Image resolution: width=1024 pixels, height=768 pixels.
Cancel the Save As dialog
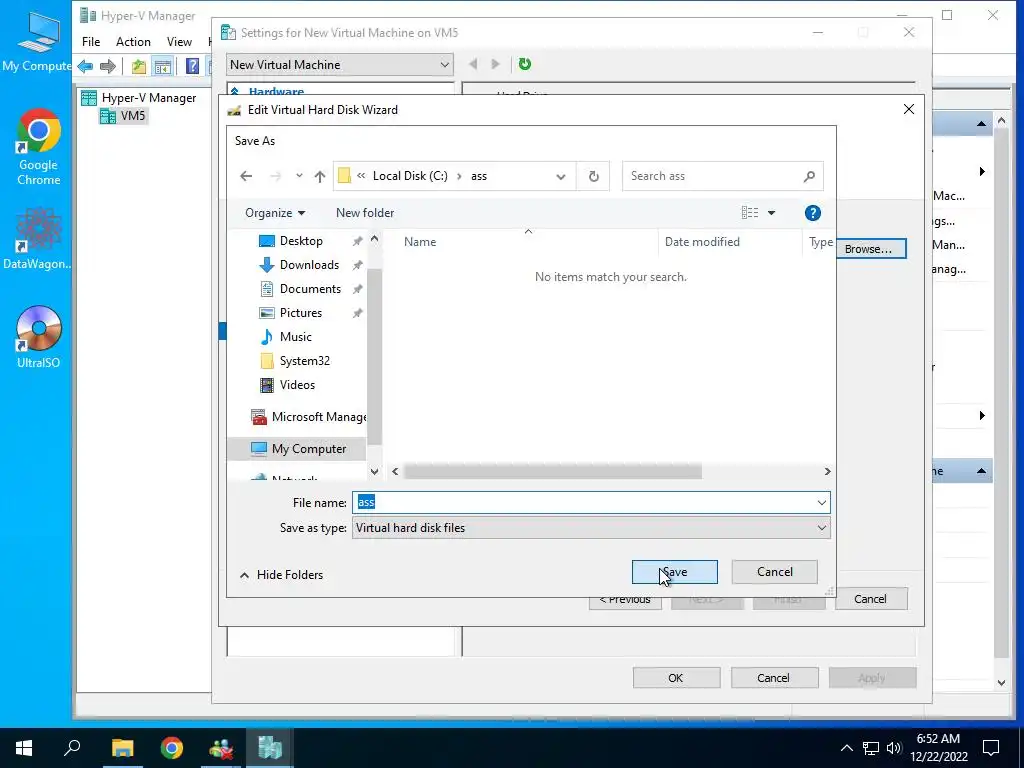[x=775, y=572]
